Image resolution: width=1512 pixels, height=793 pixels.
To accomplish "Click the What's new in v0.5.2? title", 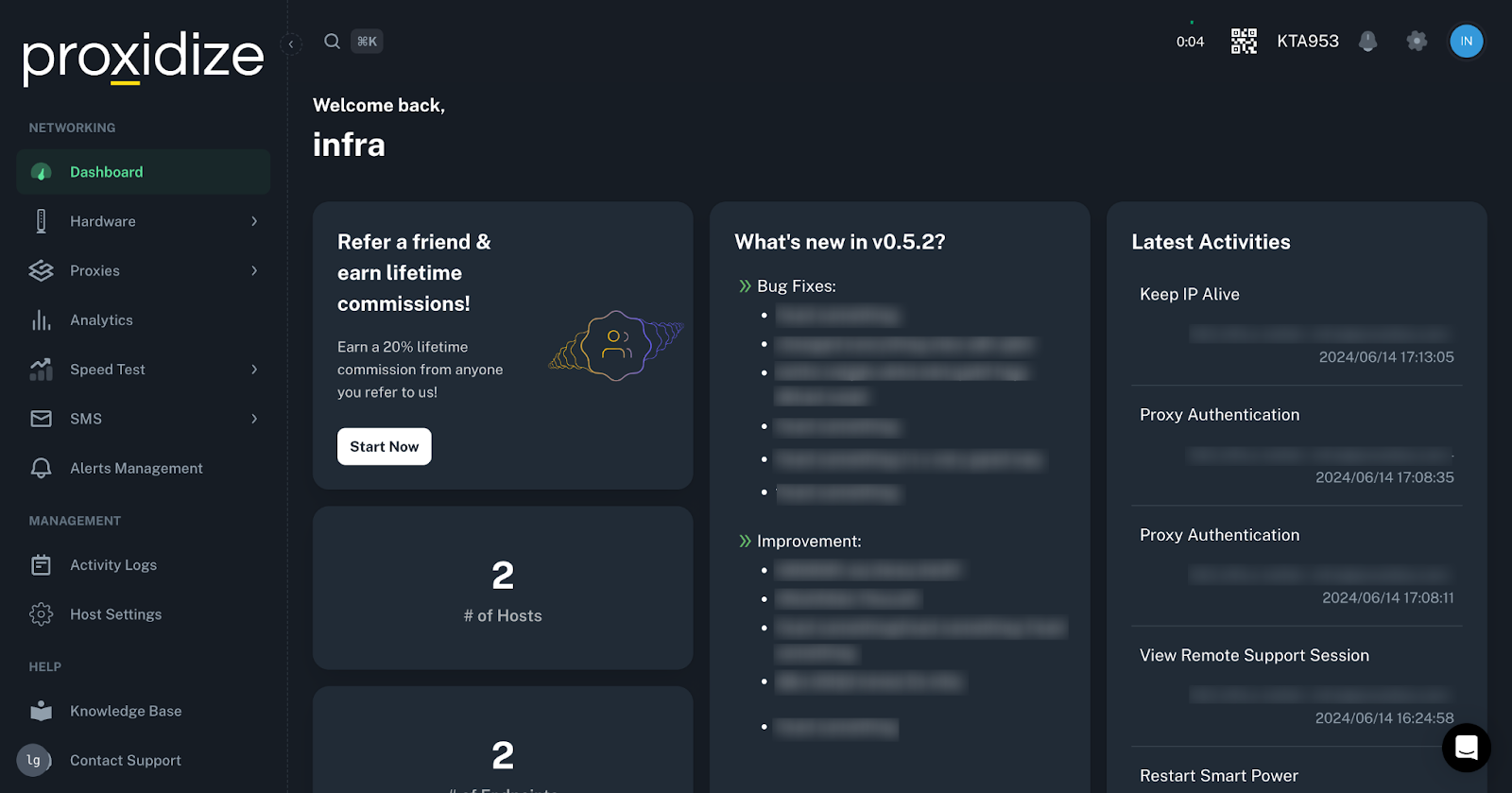I will (839, 242).
